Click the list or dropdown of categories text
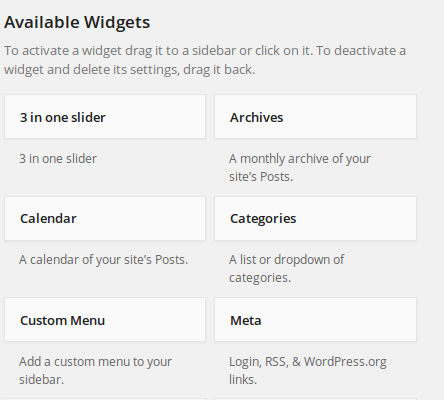 (287, 269)
